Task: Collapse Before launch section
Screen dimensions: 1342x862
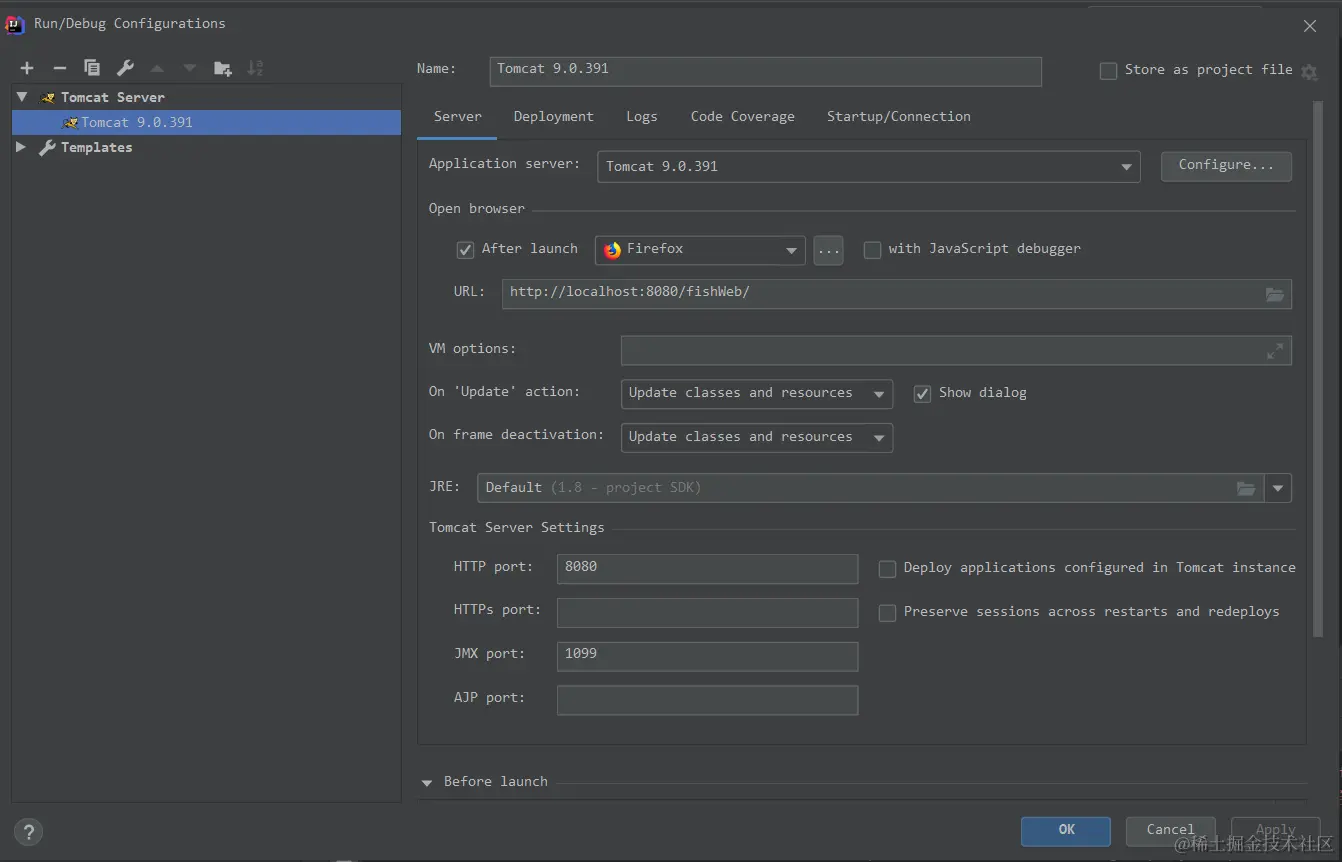Action: (x=427, y=783)
